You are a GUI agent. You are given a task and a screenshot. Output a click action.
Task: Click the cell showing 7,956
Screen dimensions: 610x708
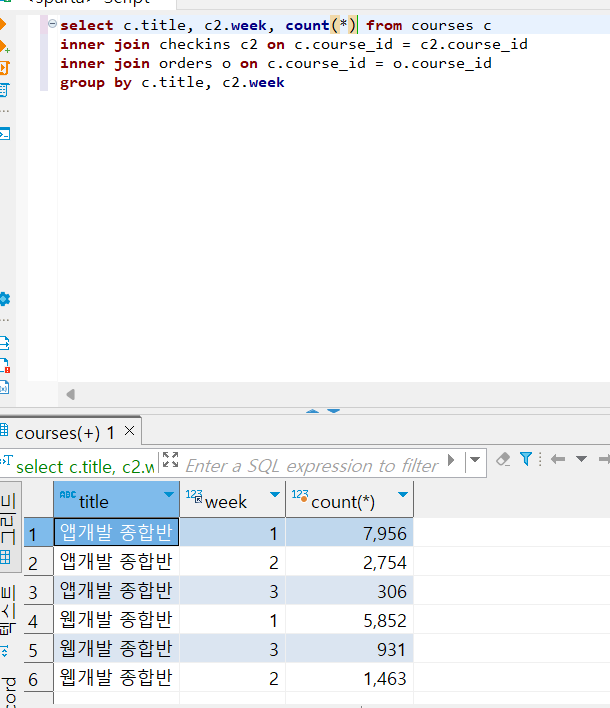[349, 533]
